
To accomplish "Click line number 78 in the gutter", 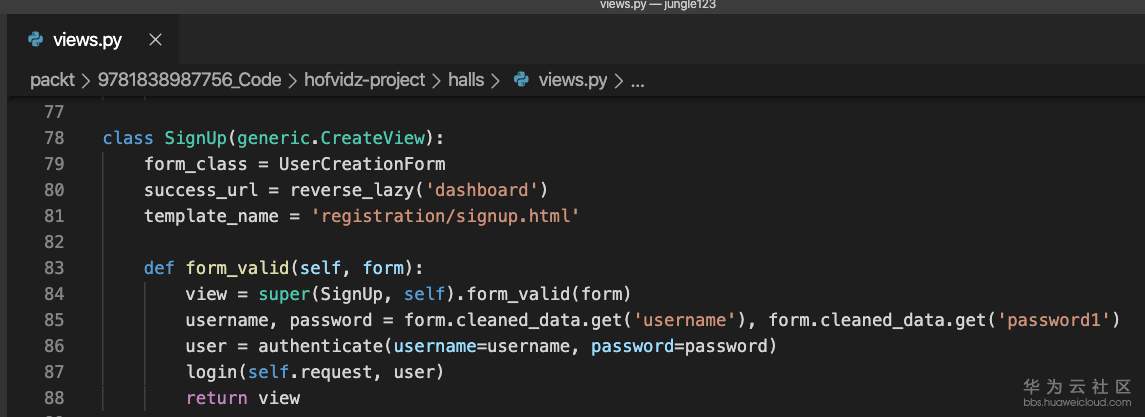I will pyautogui.click(x=54, y=138).
